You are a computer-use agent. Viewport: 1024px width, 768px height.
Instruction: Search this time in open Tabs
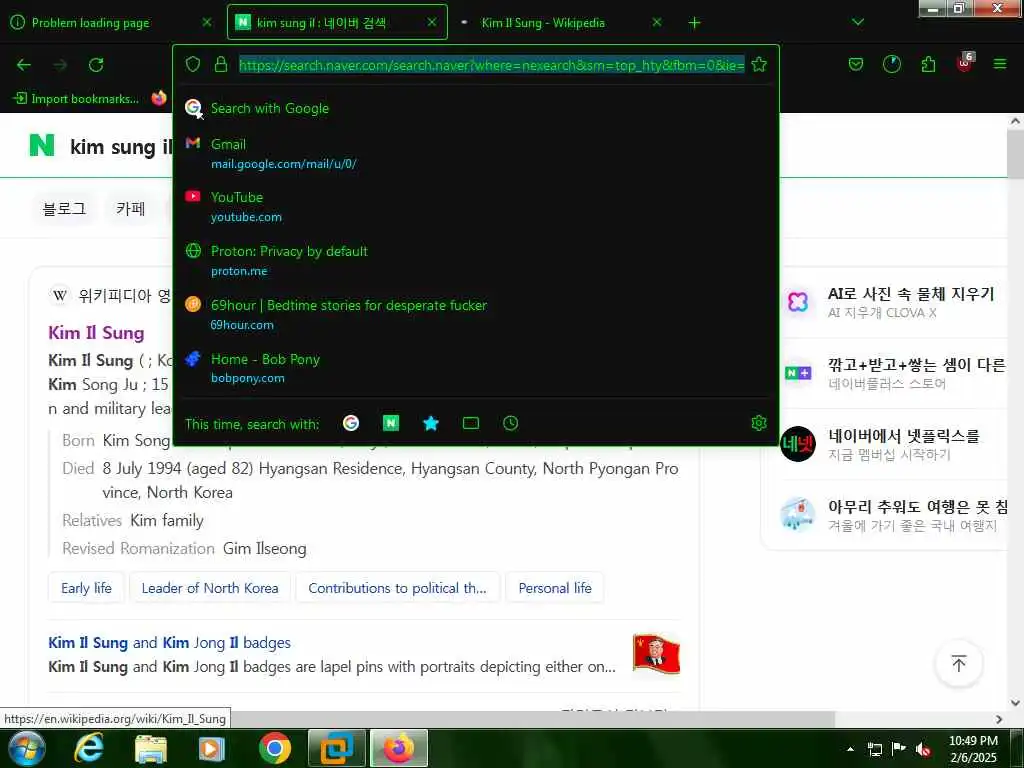pyautogui.click(x=471, y=423)
